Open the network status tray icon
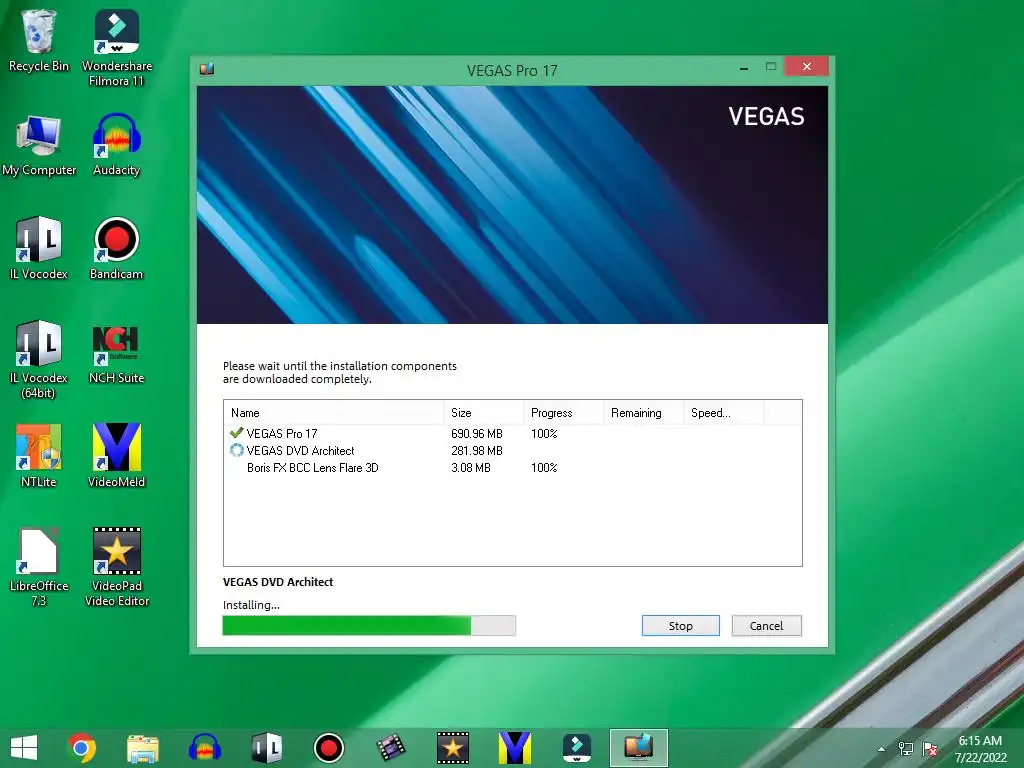 (906, 749)
